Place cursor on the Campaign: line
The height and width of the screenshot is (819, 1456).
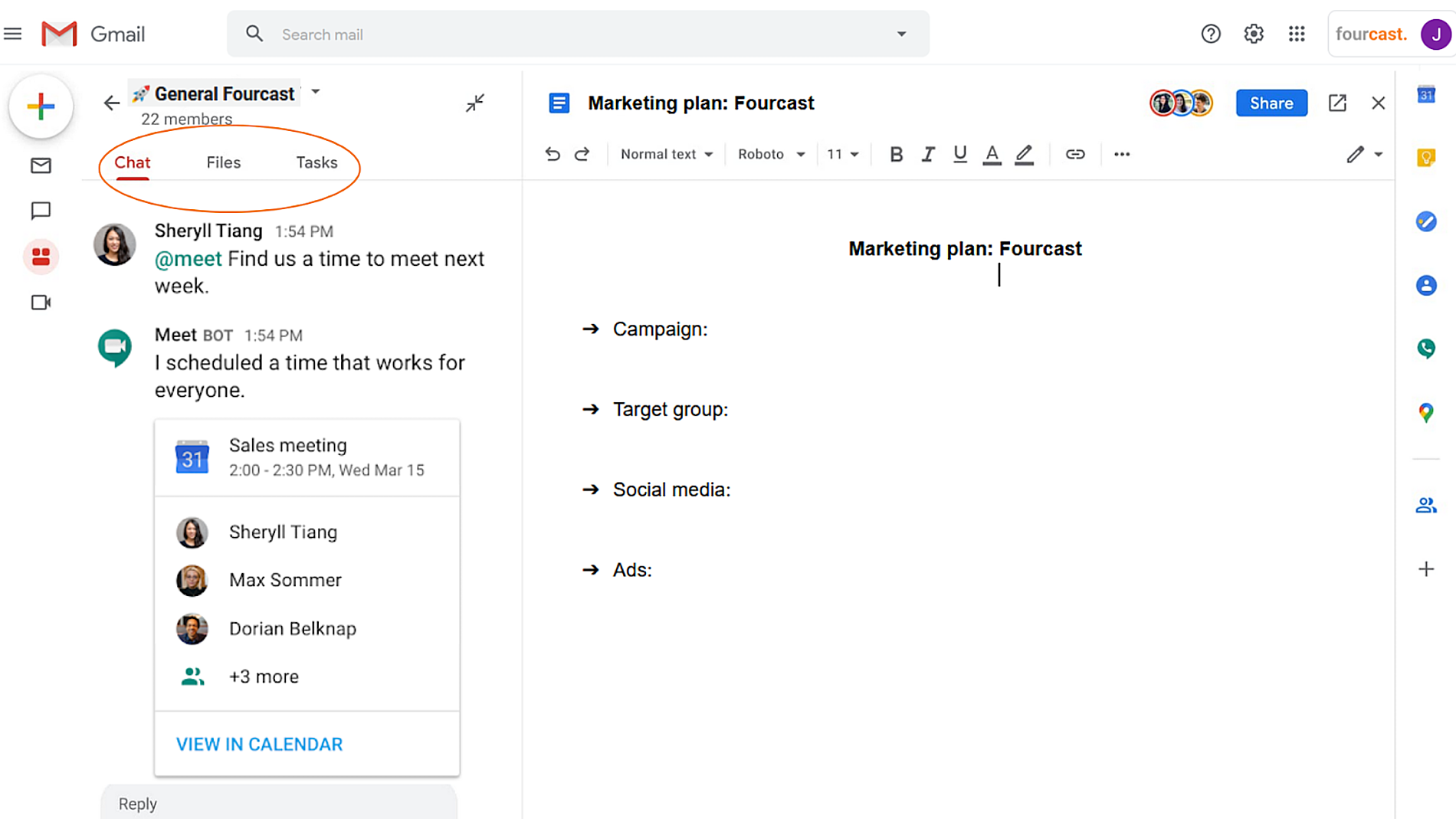click(x=660, y=329)
